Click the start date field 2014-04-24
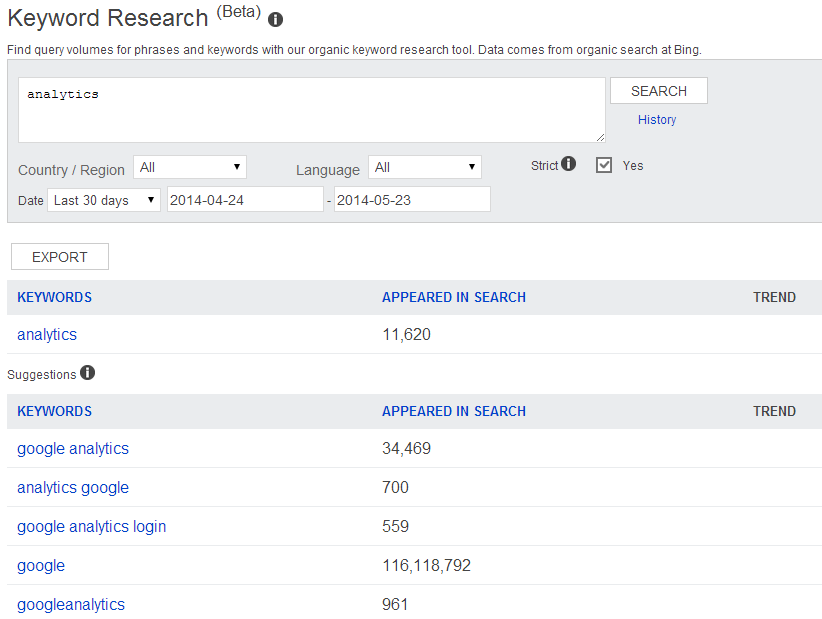 coord(245,200)
